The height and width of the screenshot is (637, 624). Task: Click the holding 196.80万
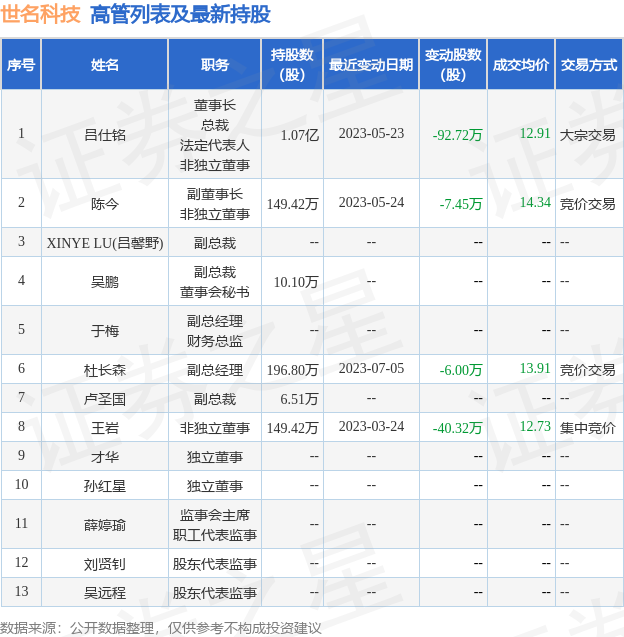(292, 370)
